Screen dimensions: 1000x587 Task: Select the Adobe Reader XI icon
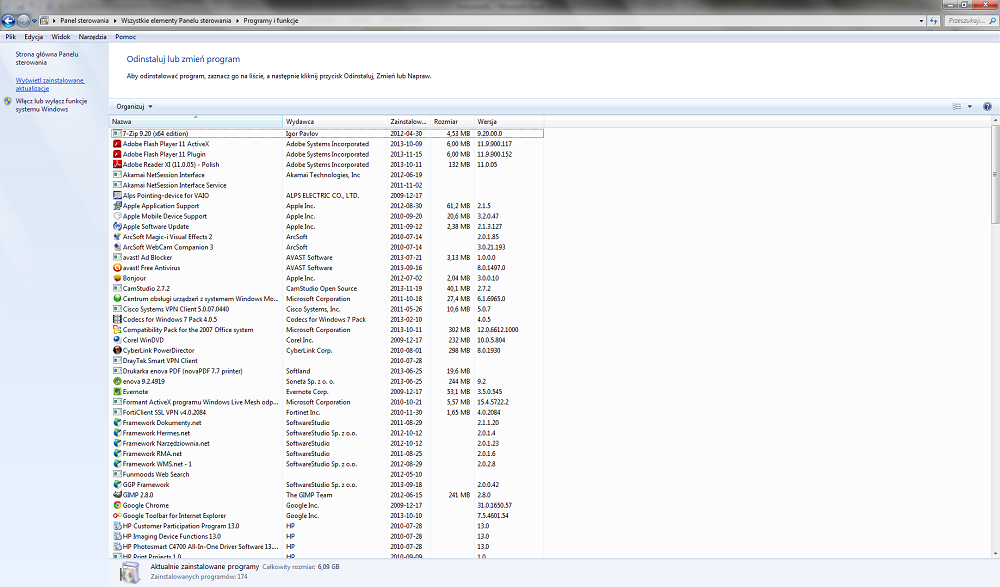pos(117,165)
